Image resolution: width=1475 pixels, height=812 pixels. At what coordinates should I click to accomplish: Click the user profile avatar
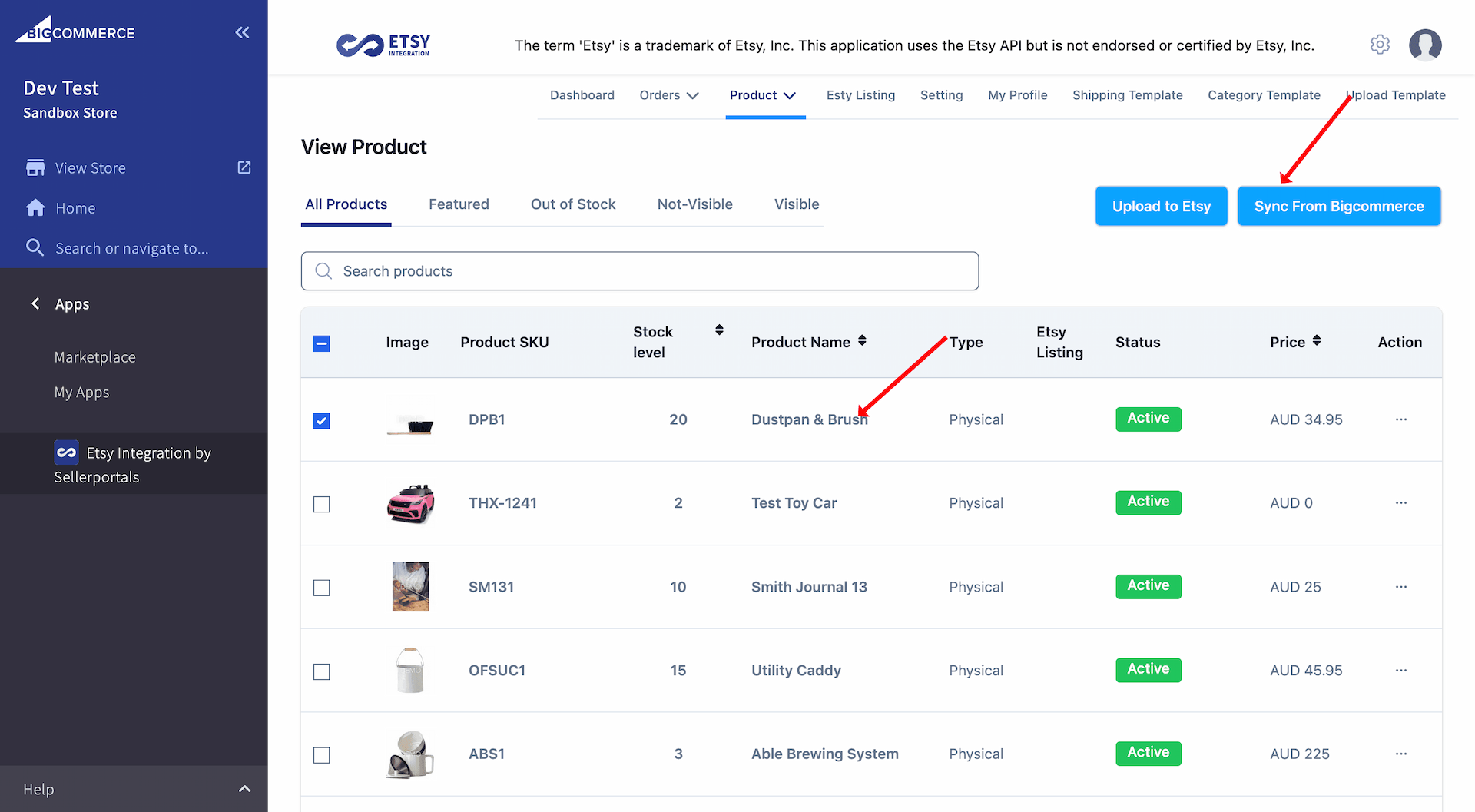[1425, 45]
